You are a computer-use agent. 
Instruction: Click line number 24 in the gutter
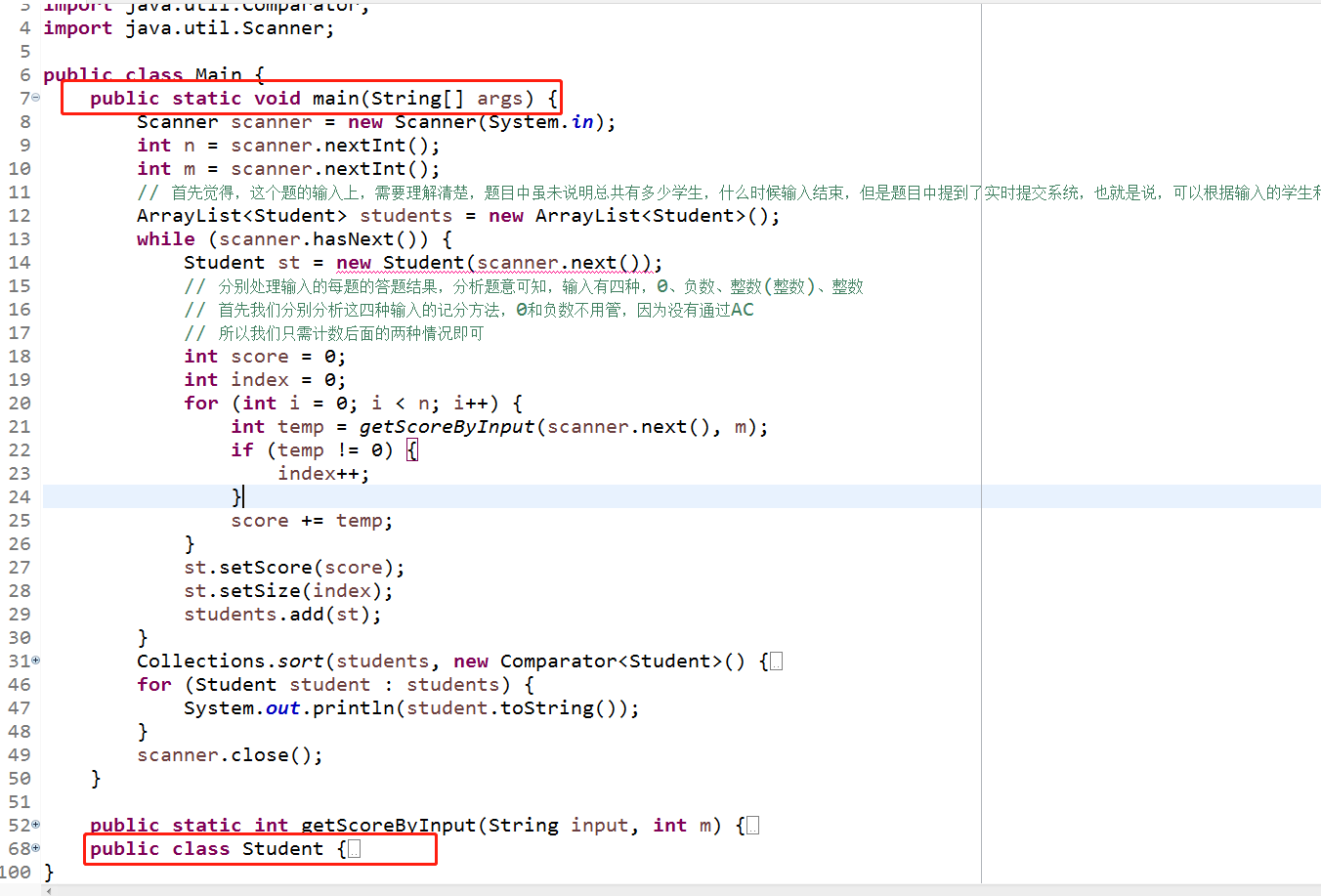pos(20,497)
